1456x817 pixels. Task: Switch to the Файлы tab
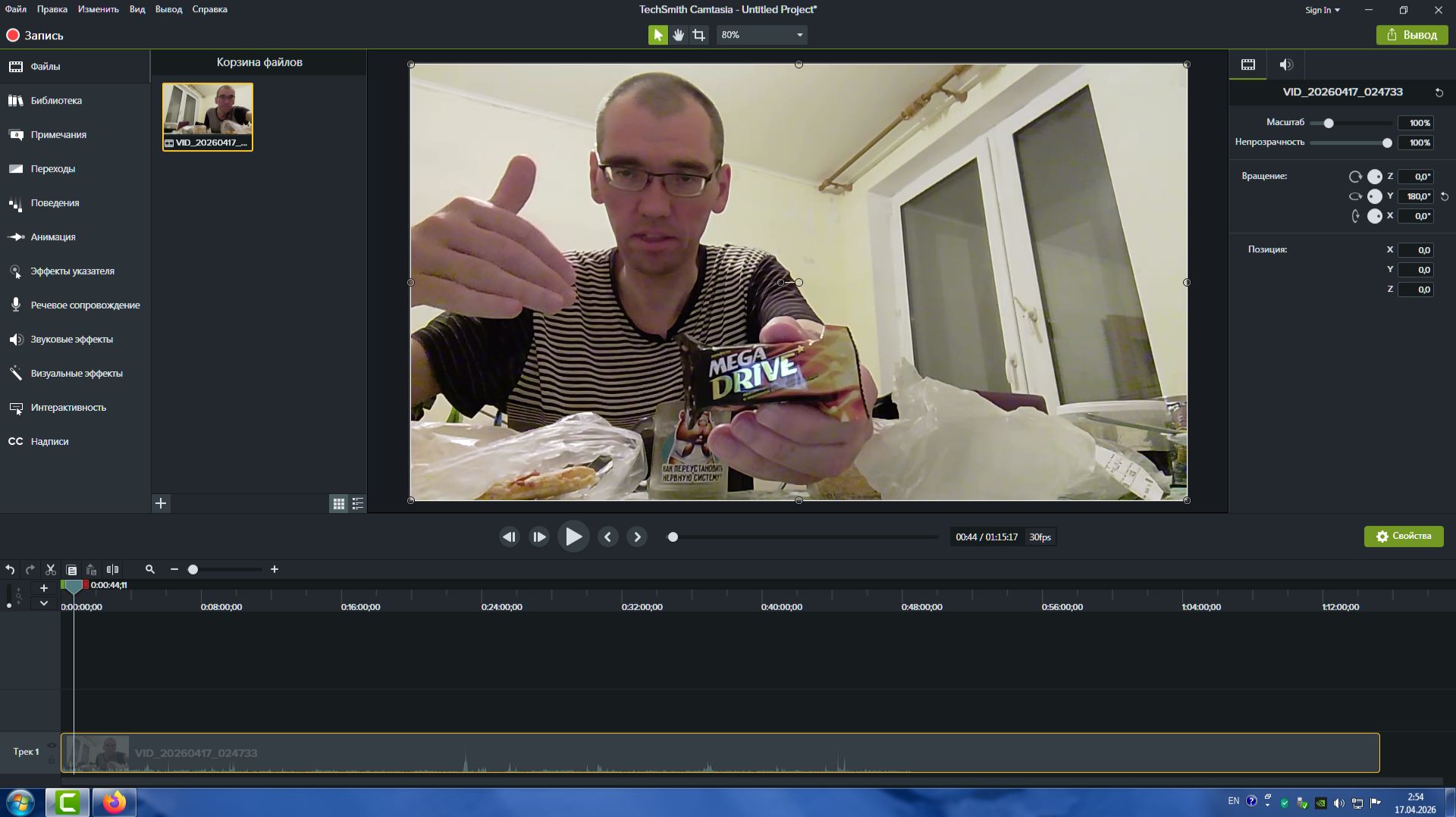pos(75,67)
